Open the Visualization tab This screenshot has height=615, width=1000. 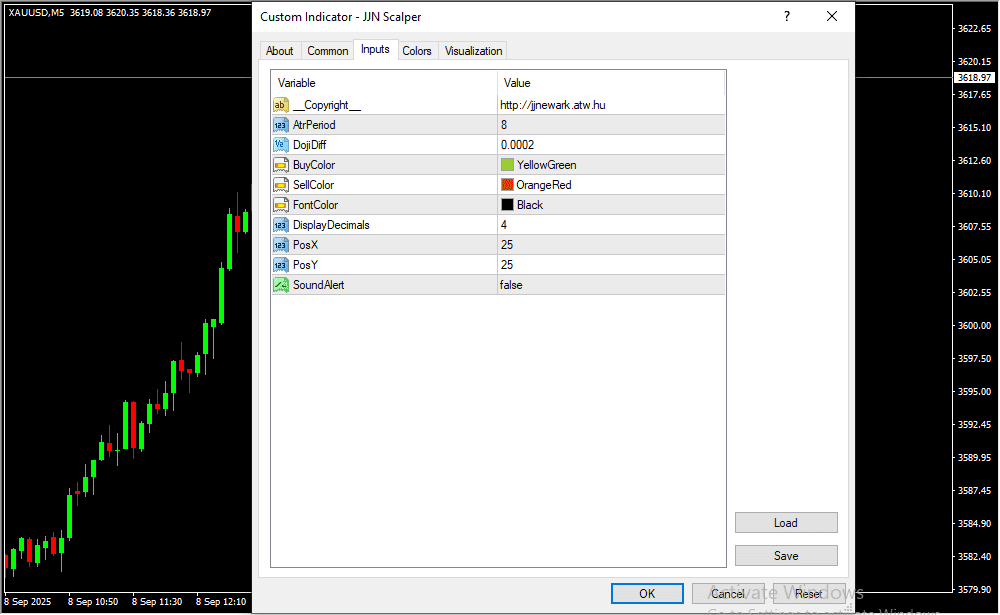473,51
